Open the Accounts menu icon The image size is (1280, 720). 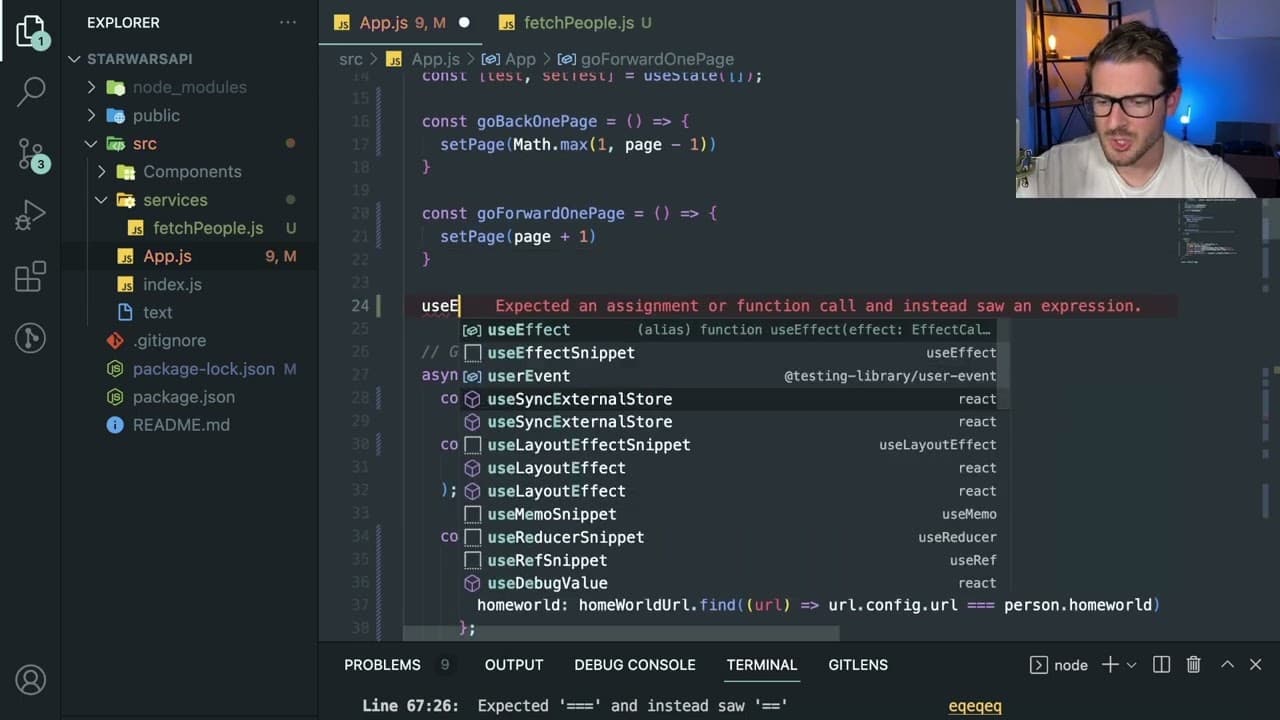point(31,680)
